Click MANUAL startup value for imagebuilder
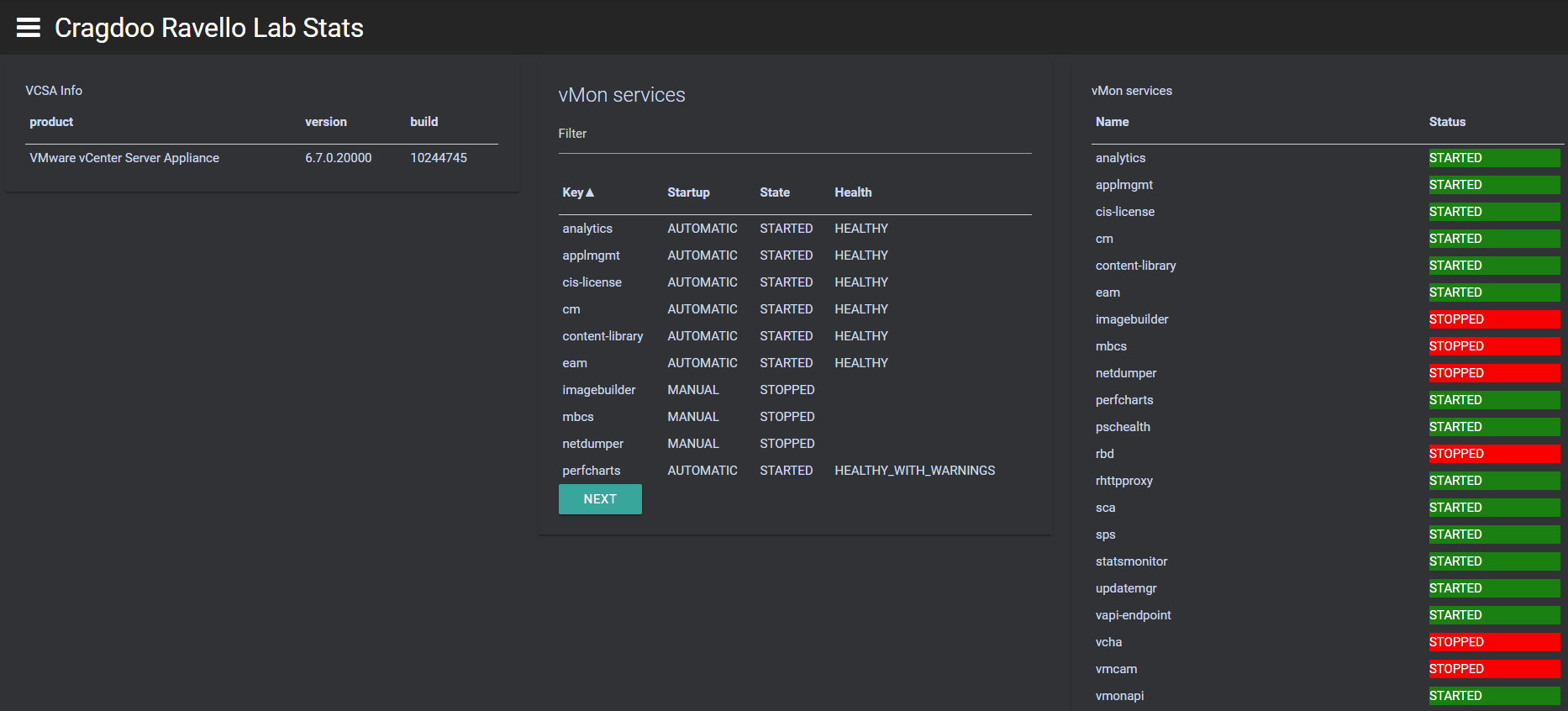The image size is (1568, 711). [693, 390]
